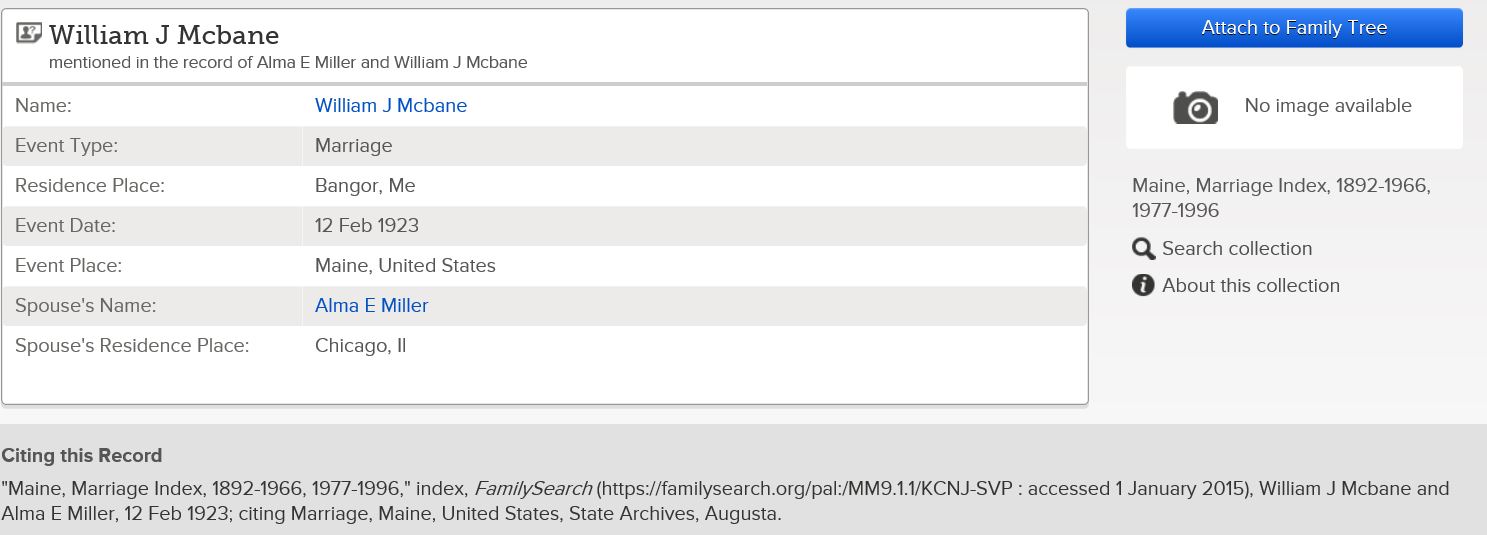Click the Maine, Marriage Index collection title

[x=1281, y=197]
